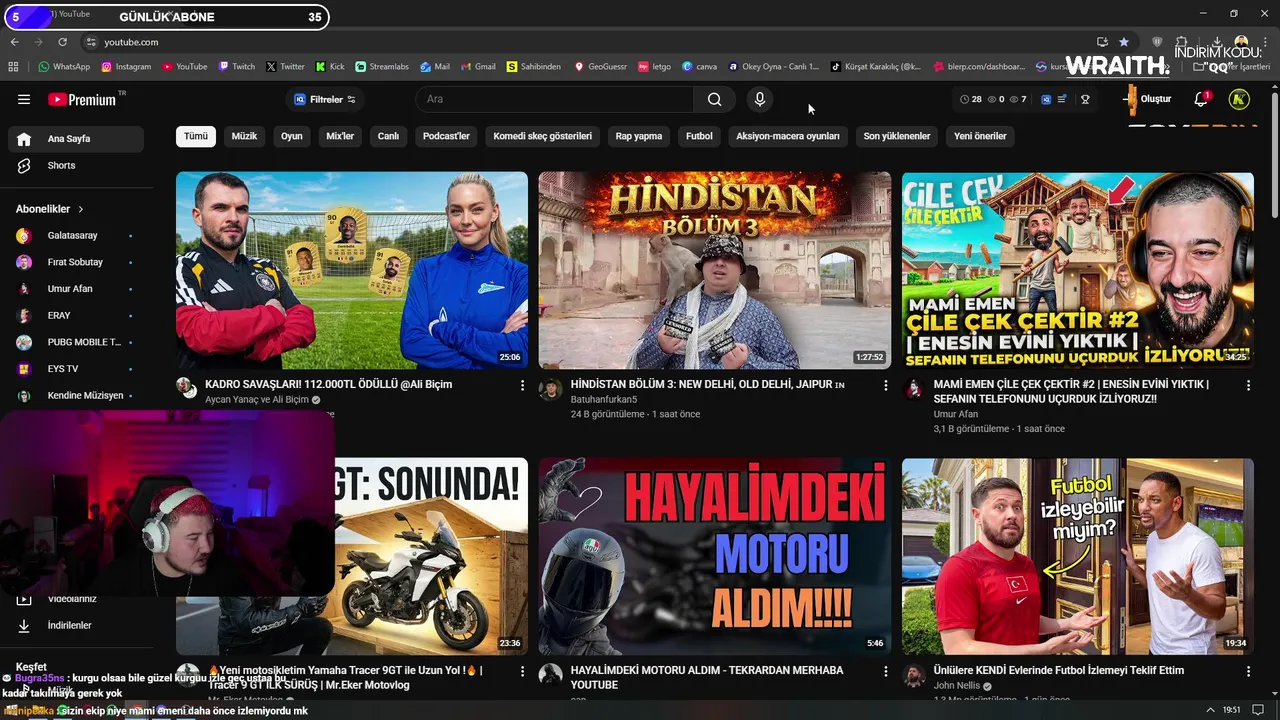Select the Müzik filter chip
1280x720 pixels.
[x=244, y=136]
